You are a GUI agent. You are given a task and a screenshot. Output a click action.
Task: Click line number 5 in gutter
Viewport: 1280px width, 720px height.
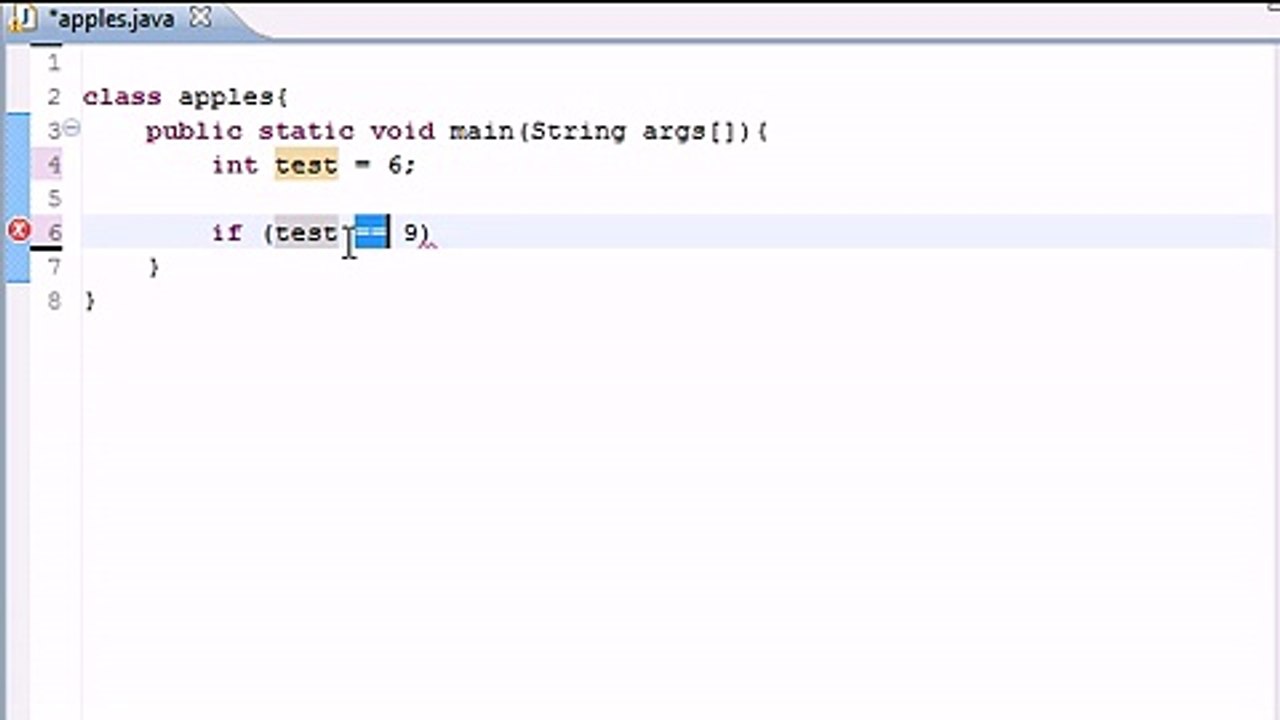click(x=54, y=198)
